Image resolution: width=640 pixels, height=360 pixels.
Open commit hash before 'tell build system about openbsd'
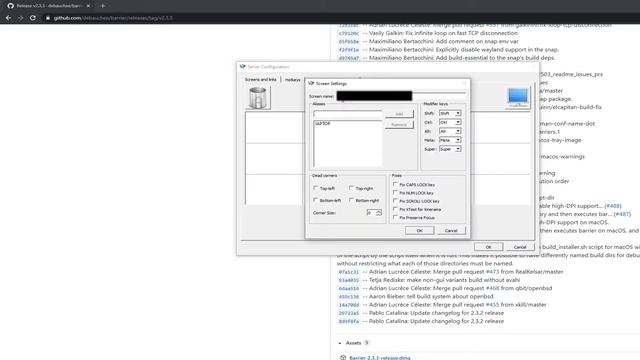(349, 297)
